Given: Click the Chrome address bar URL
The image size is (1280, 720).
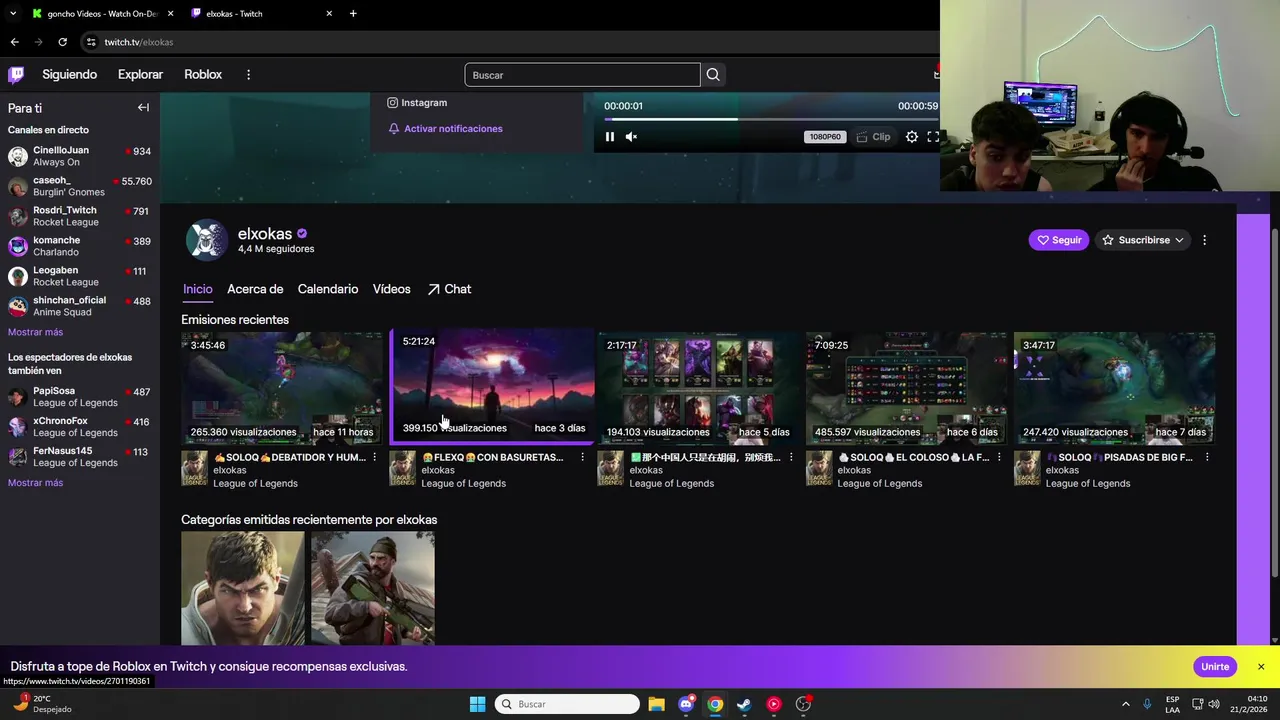Looking at the screenshot, I should (x=139, y=42).
